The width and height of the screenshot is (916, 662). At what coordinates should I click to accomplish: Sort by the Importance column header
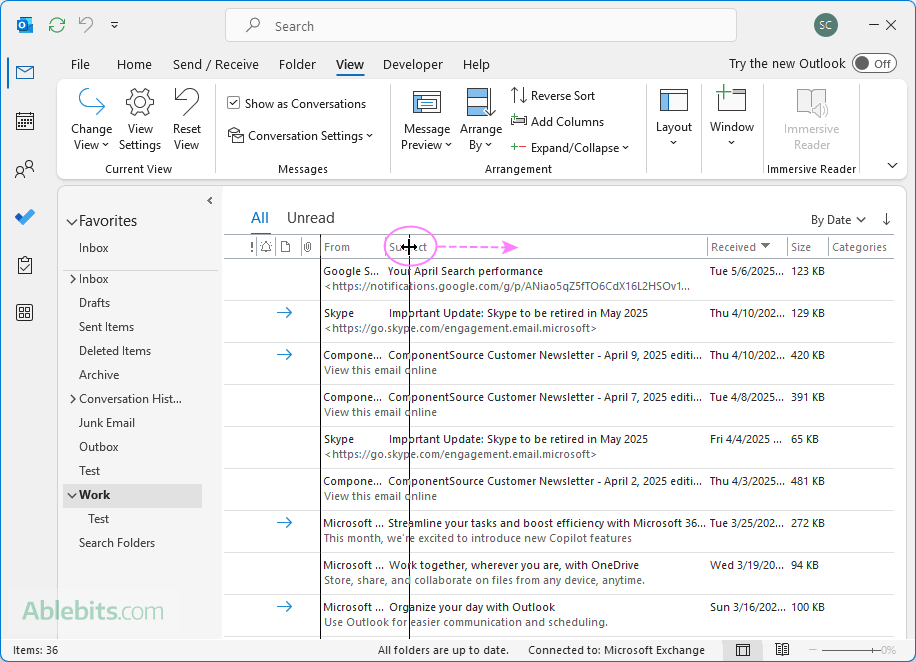click(252, 247)
